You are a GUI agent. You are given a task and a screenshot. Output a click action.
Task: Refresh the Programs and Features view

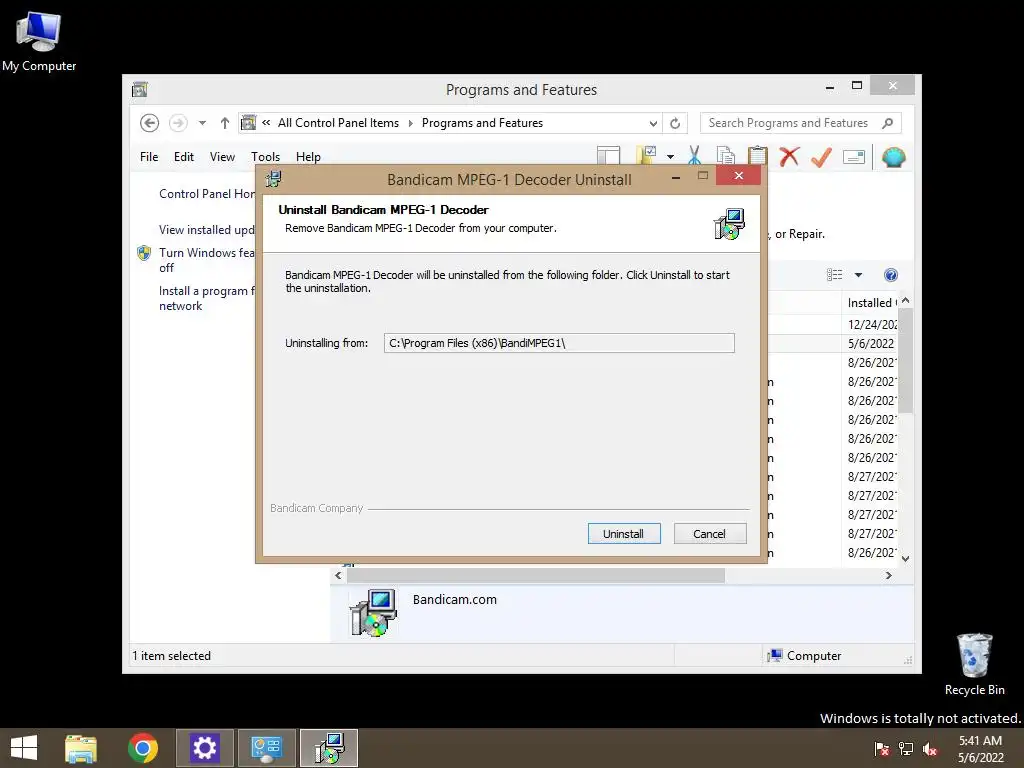[675, 123]
